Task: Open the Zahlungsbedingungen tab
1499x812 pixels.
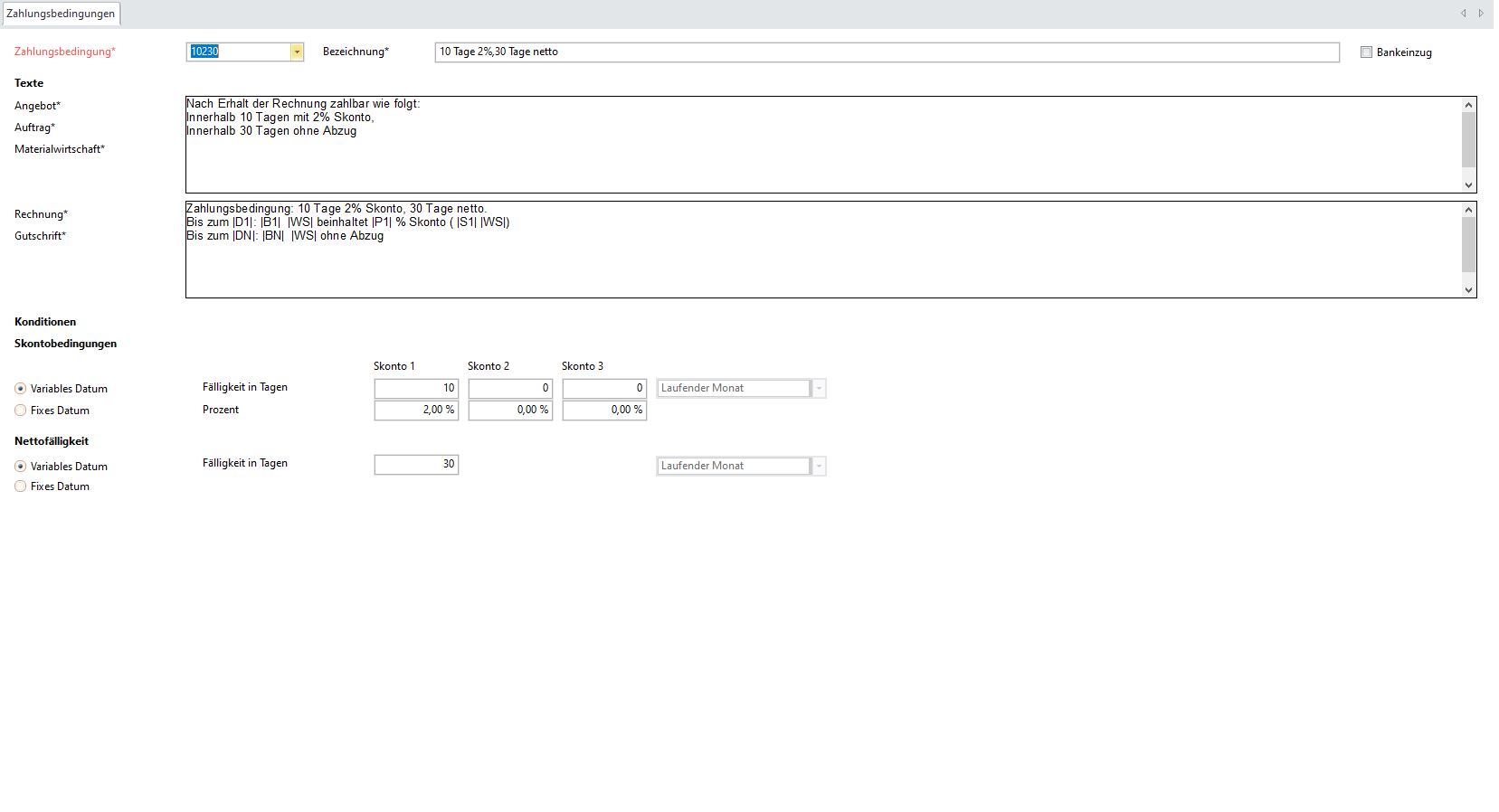Action: tap(61, 14)
